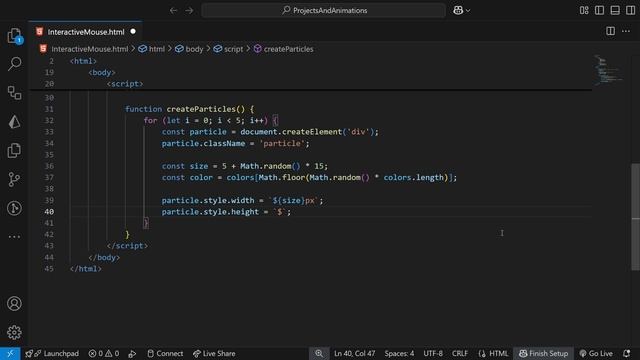Click Ln 40, Col 47 position indicator
Screen dimensions: 640x360
pos(354,353)
